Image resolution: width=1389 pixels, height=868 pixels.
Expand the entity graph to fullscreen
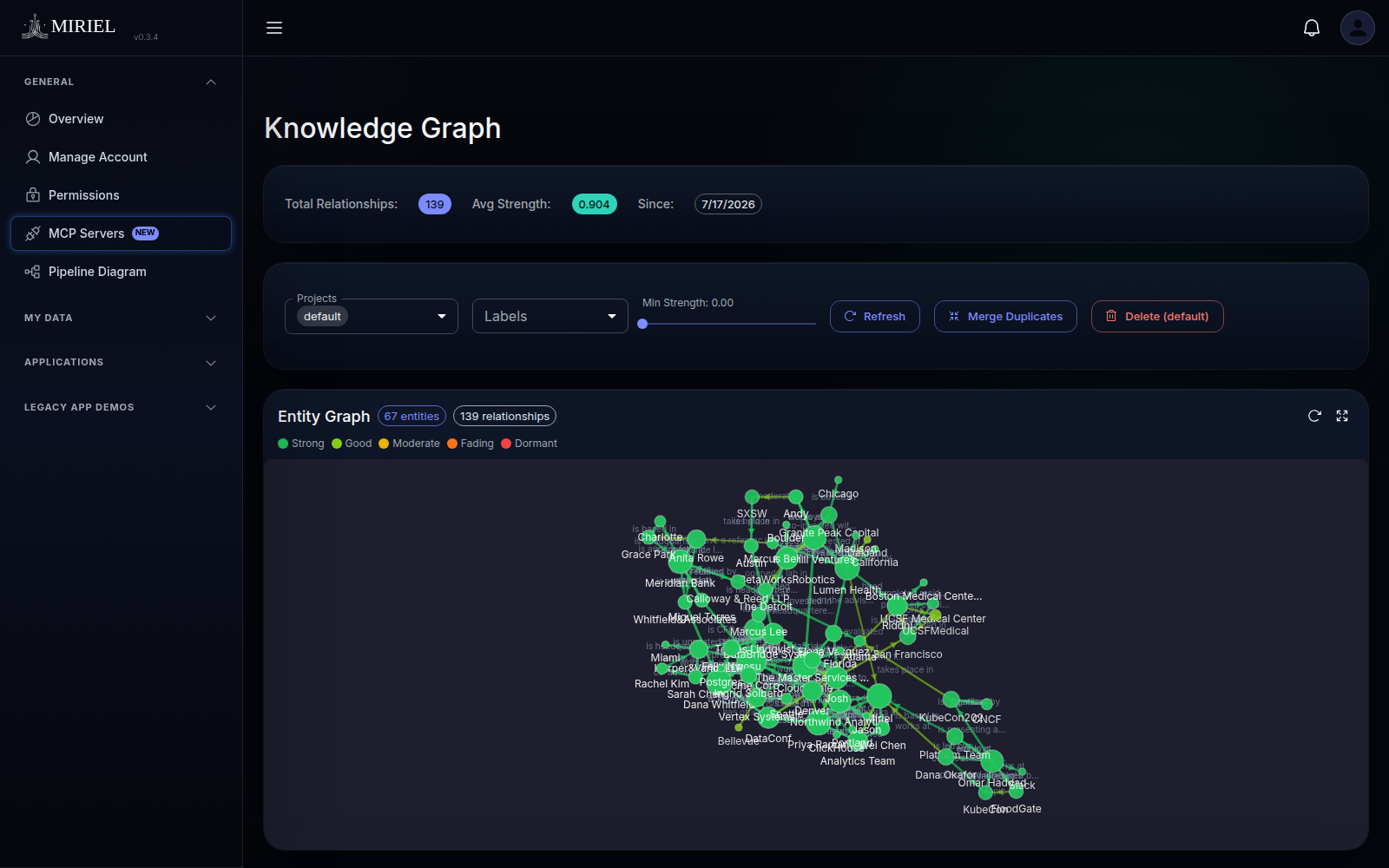click(x=1342, y=416)
